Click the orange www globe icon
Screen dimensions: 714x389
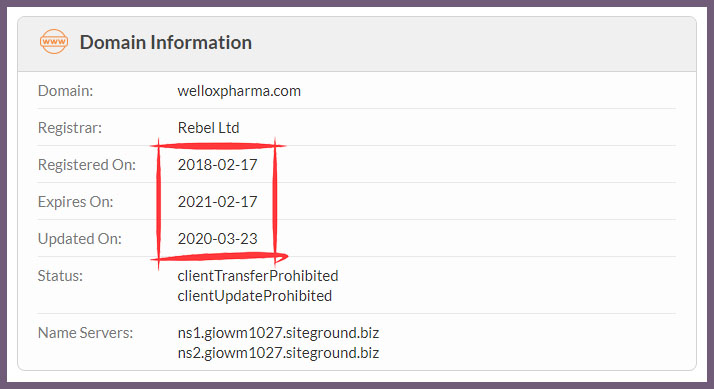click(54, 41)
